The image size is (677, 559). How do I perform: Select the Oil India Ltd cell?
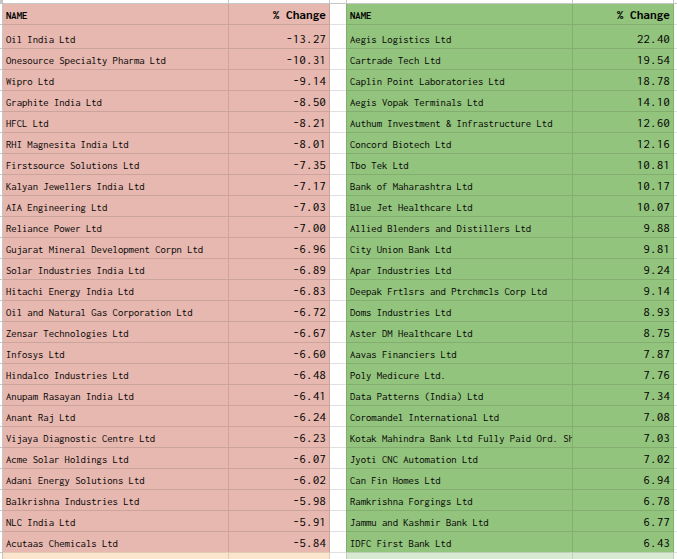pyautogui.click(x=115, y=40)
